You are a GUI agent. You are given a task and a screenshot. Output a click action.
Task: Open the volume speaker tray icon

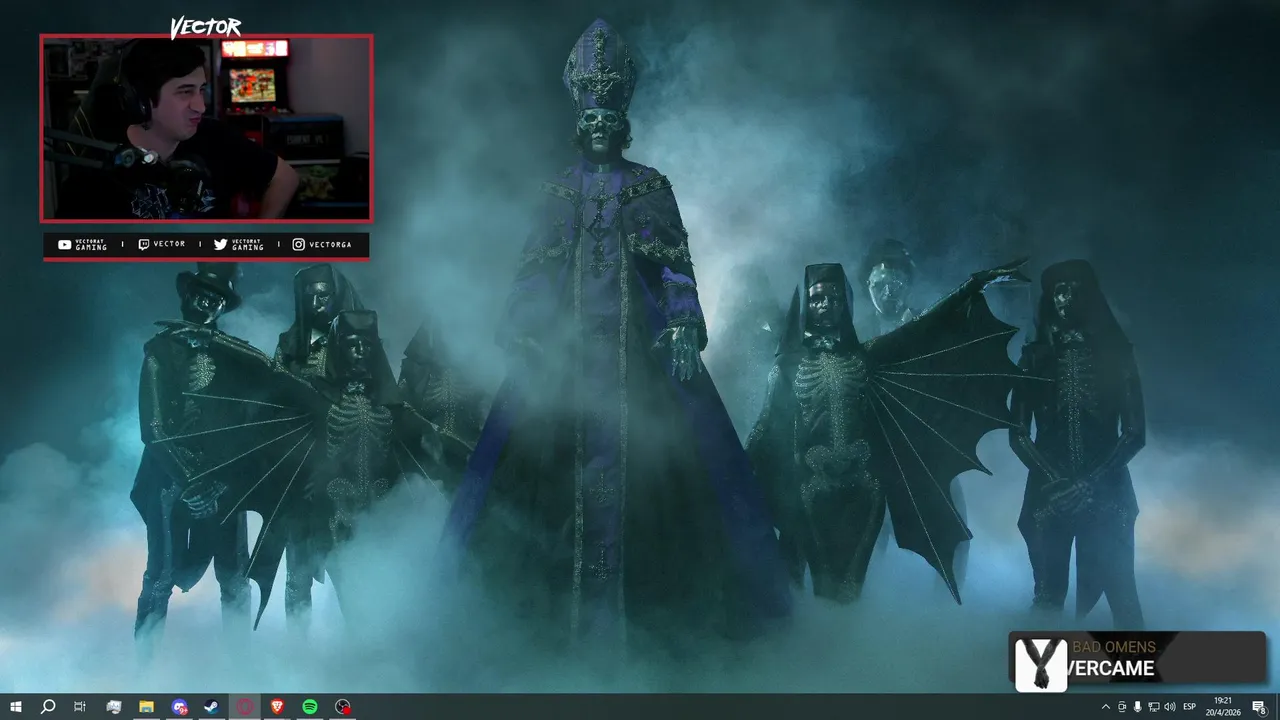[1170, 707]
